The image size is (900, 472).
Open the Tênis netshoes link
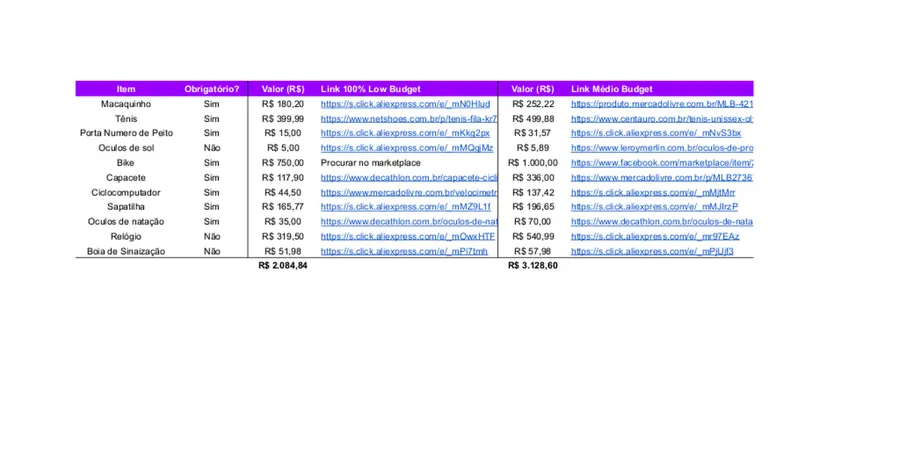coord(409,119)
